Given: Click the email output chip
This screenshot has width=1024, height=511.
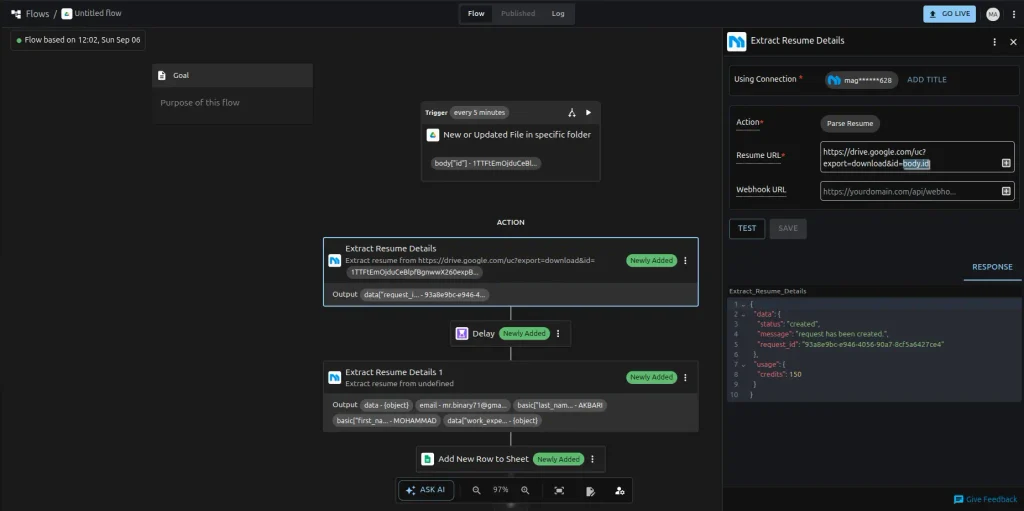Looking at the screenshot, I should (x=463, y=405).
